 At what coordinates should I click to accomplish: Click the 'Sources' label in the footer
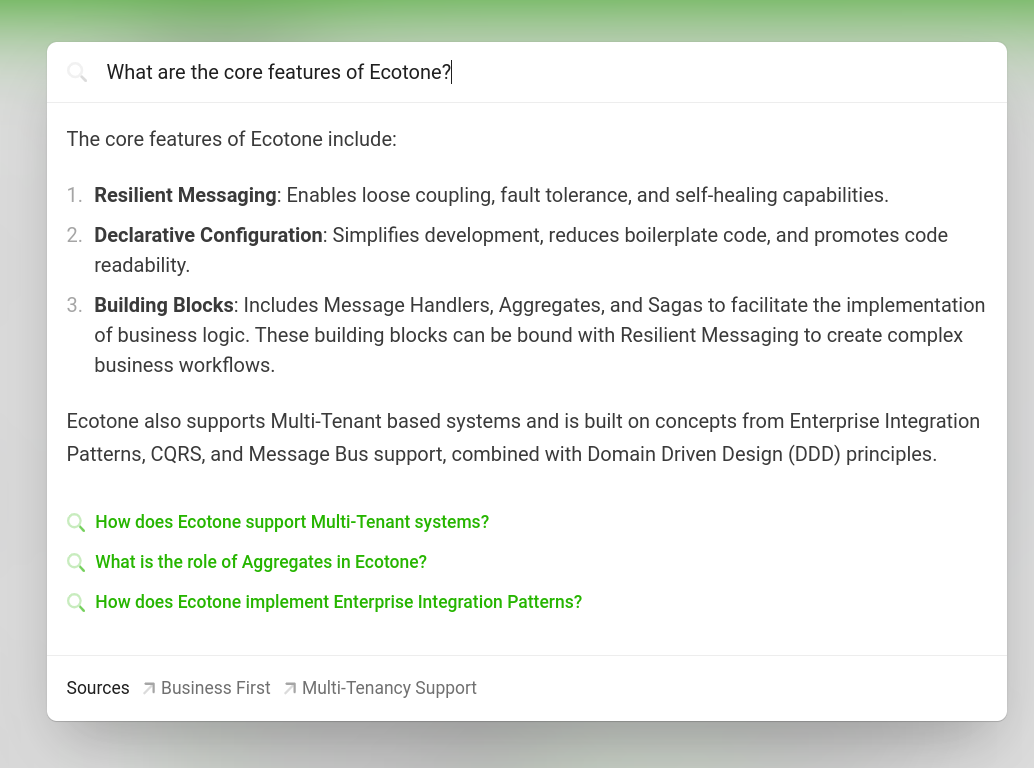(x=98, y=688)
